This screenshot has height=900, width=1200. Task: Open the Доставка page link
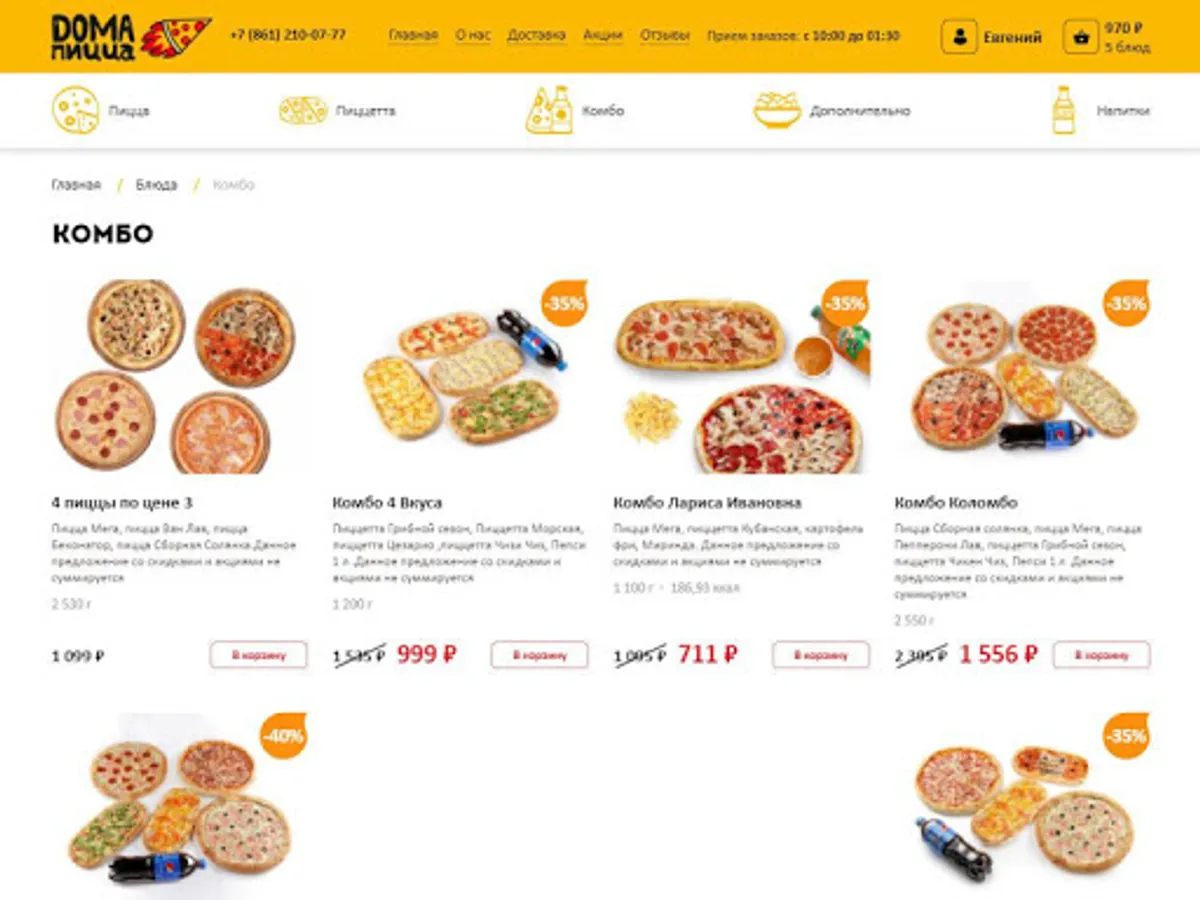[x=536, y=35]
